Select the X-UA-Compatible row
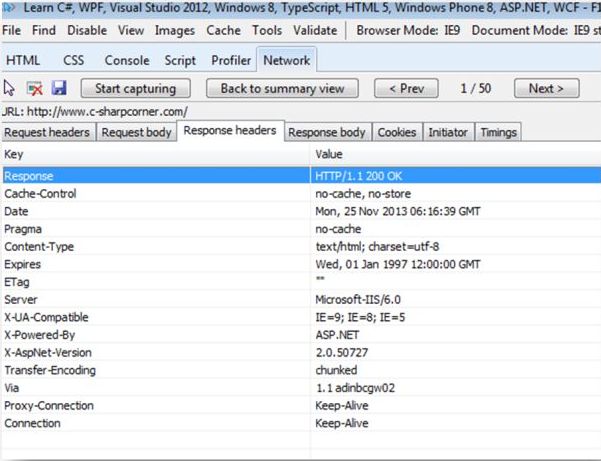 coord(301,317)
